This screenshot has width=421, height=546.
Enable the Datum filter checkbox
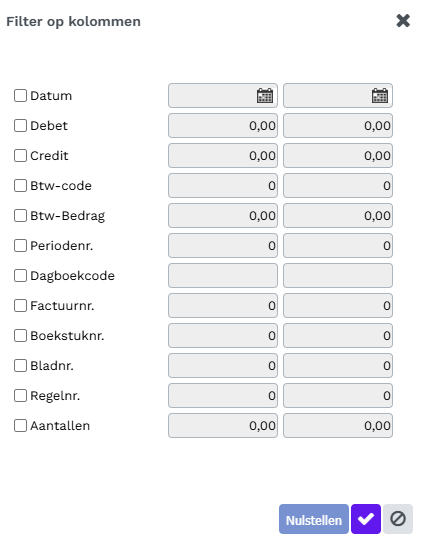[20, 95]
